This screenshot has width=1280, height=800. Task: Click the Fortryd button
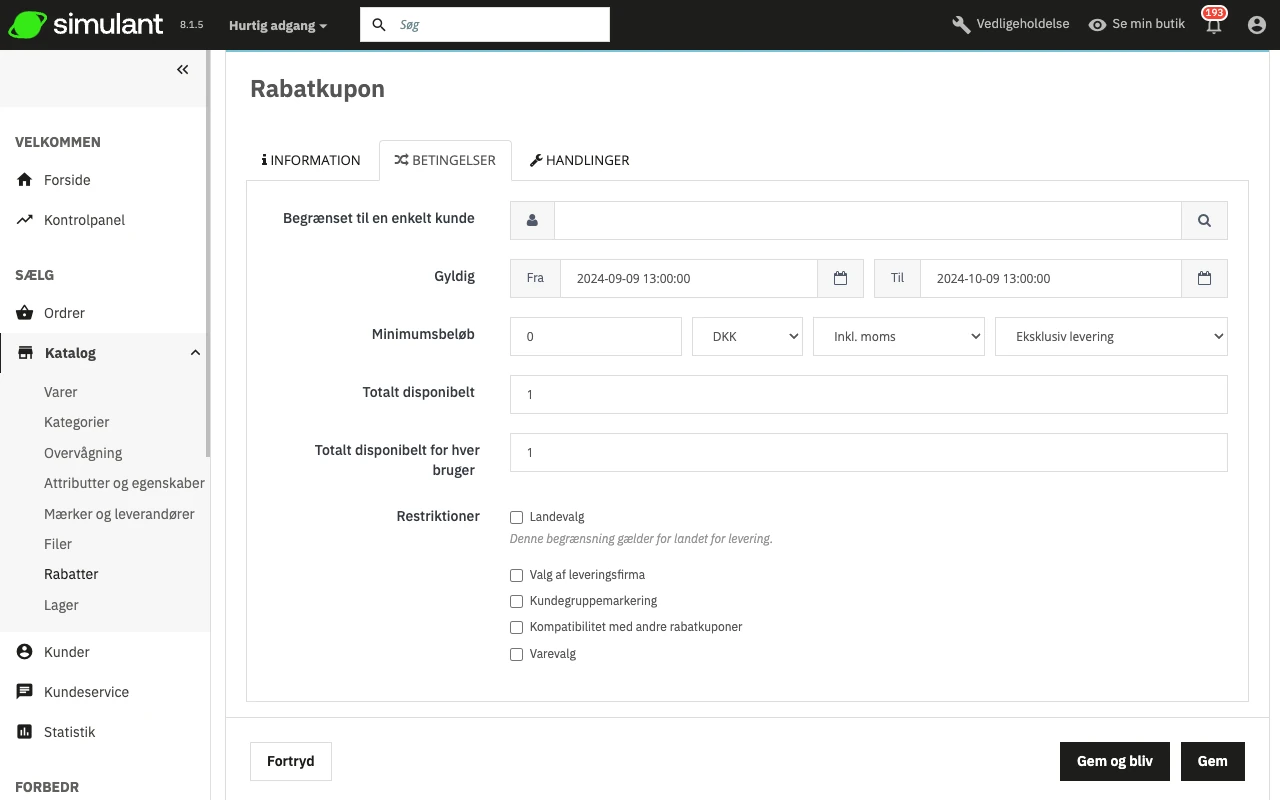tap(291, 761)
